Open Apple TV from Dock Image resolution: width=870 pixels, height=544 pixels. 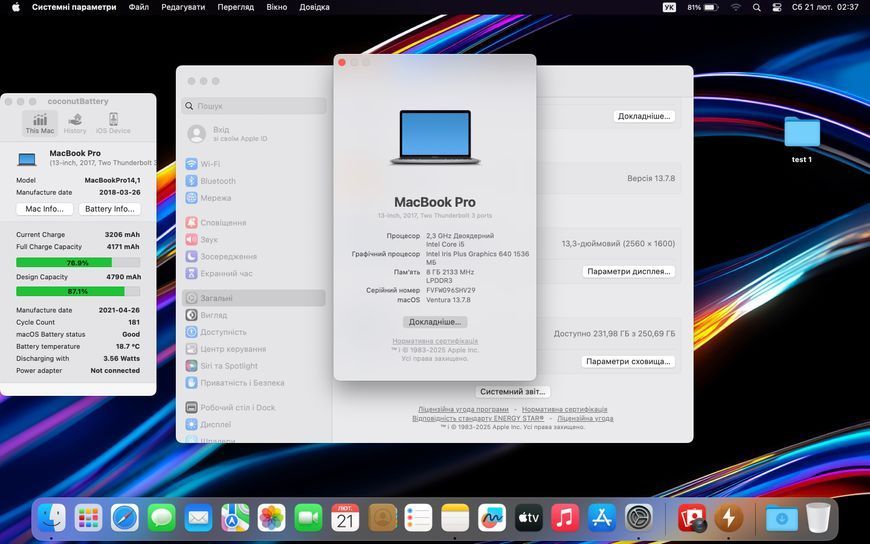coord(529,518)
